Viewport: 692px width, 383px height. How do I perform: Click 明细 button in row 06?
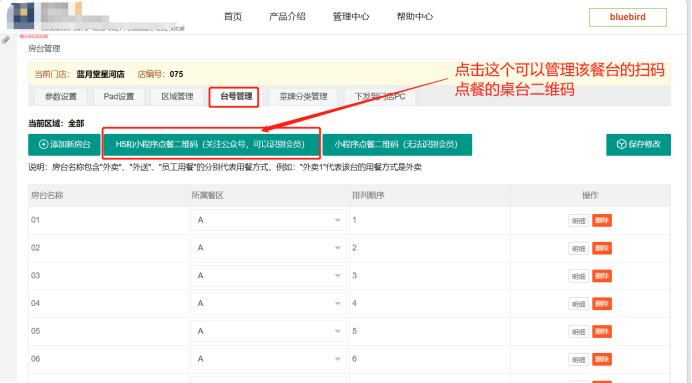tap(578, 360)
